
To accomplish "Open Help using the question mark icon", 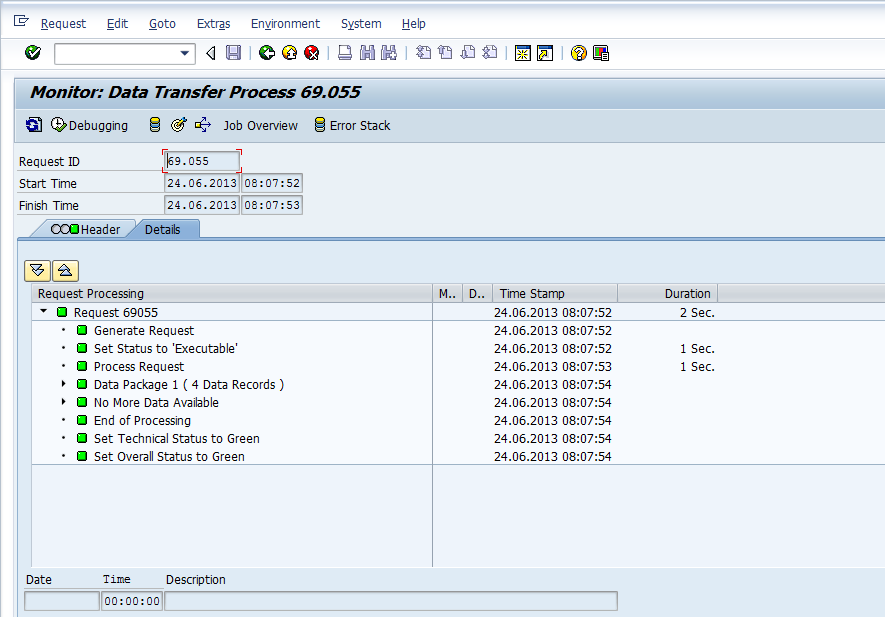I will click(578, 53).
